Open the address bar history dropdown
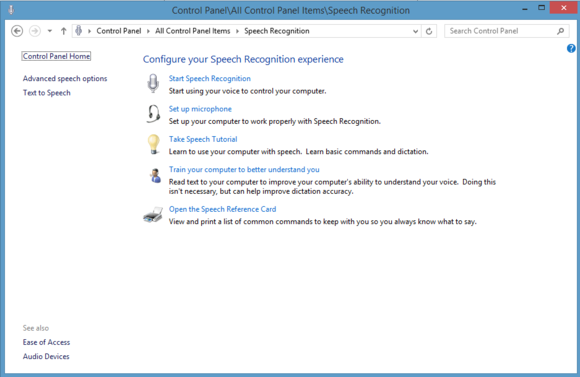 tap(415, 31)
